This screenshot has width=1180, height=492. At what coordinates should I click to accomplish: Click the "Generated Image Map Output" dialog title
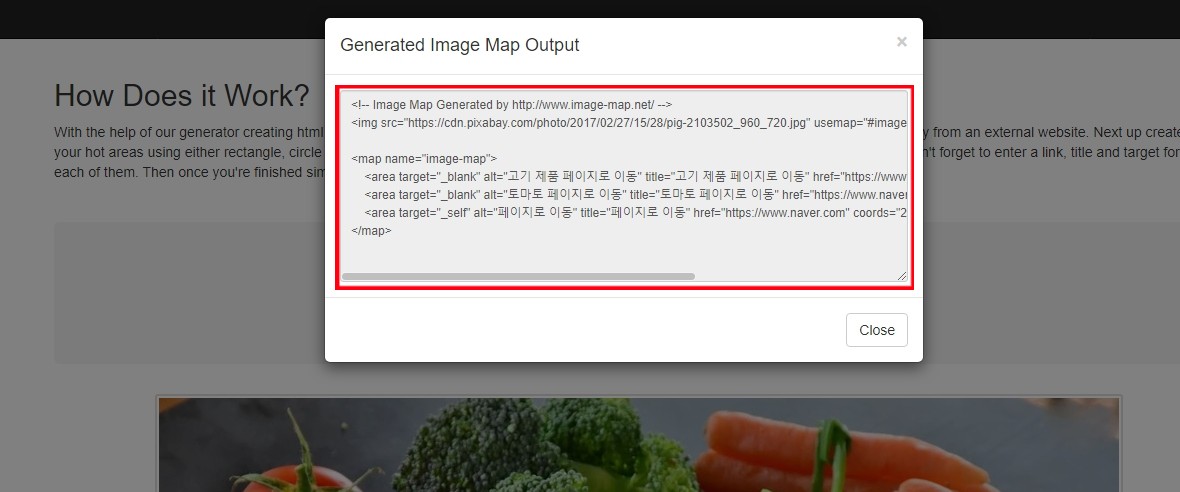(x=460, y=44)
